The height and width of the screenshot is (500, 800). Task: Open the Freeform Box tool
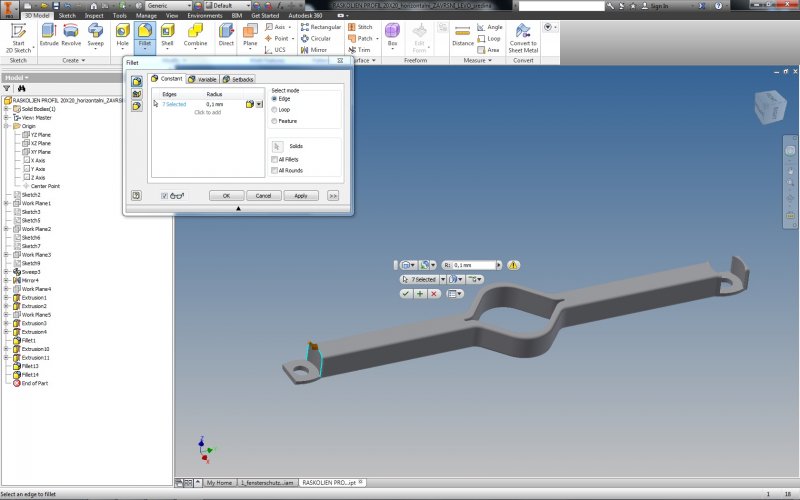tap(392, 35)
